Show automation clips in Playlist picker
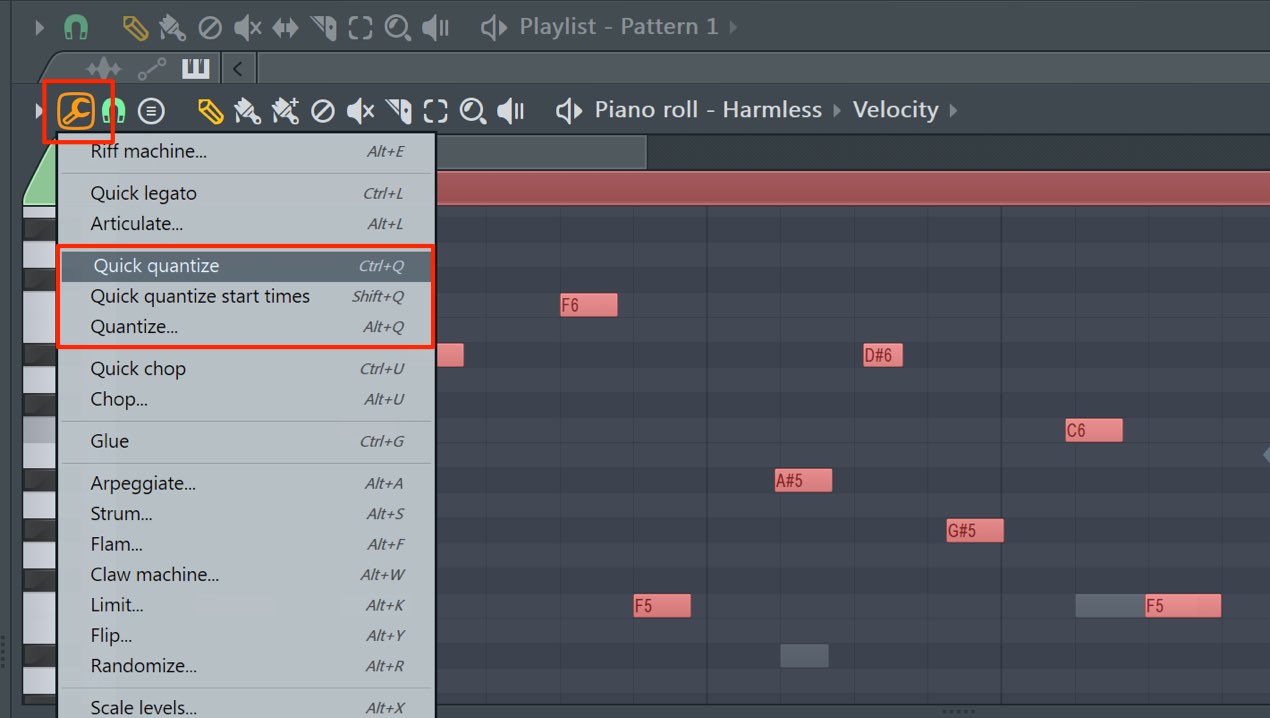This screenshot has width=1270, height=718. (152, 69)
